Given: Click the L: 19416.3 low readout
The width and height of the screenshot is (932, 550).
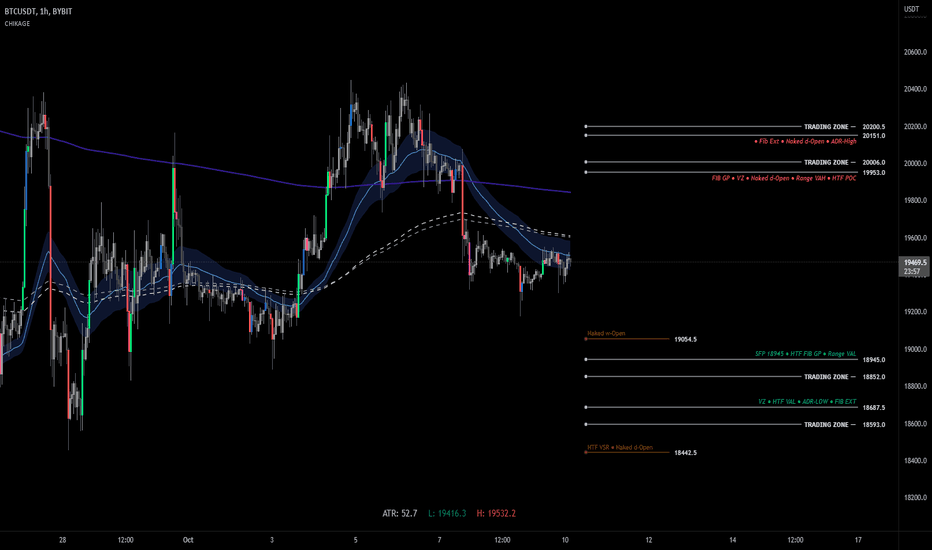Looking at the screenshot, I should tap(447, 513).
